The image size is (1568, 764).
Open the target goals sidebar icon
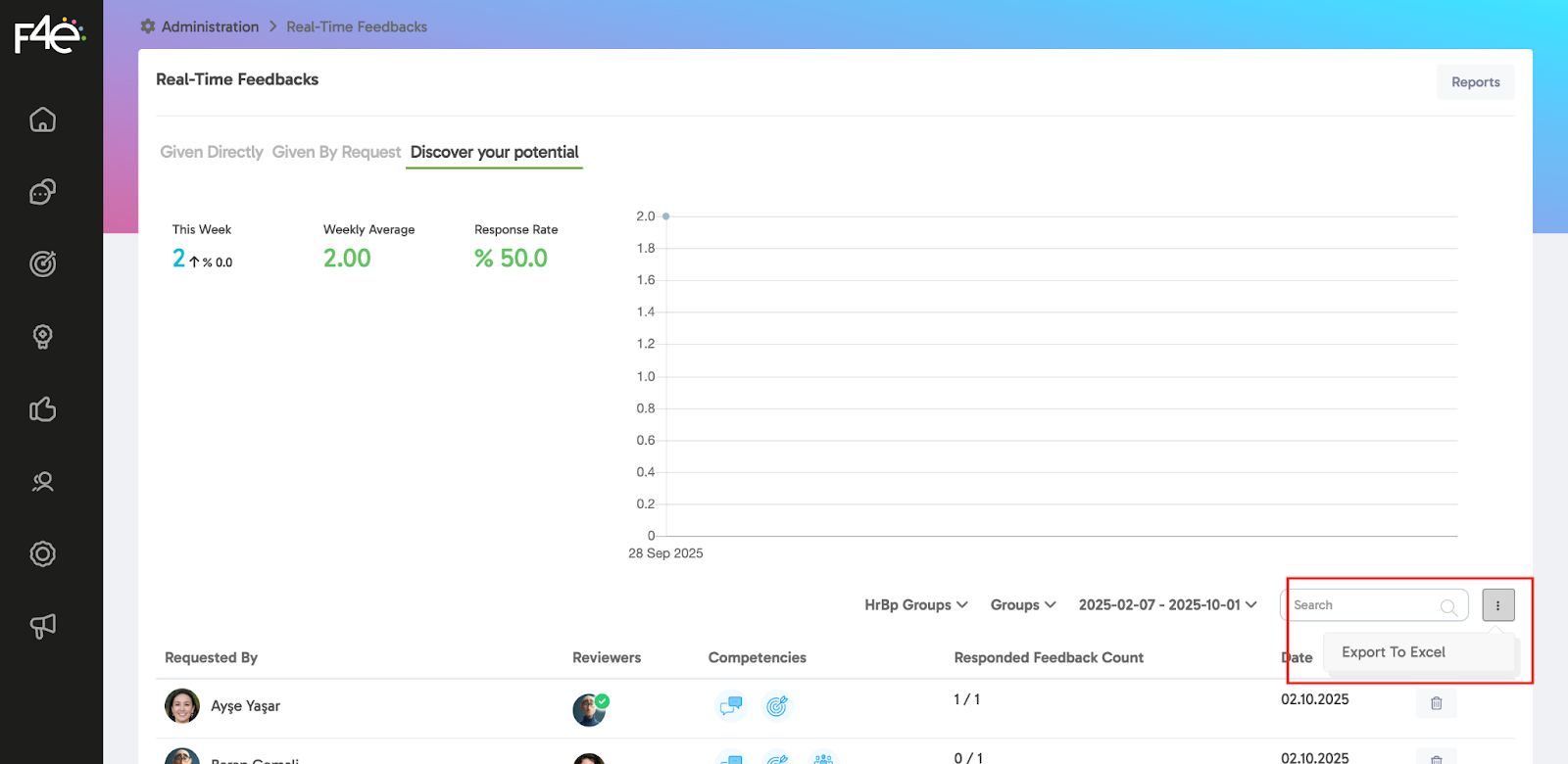[42, 263]
